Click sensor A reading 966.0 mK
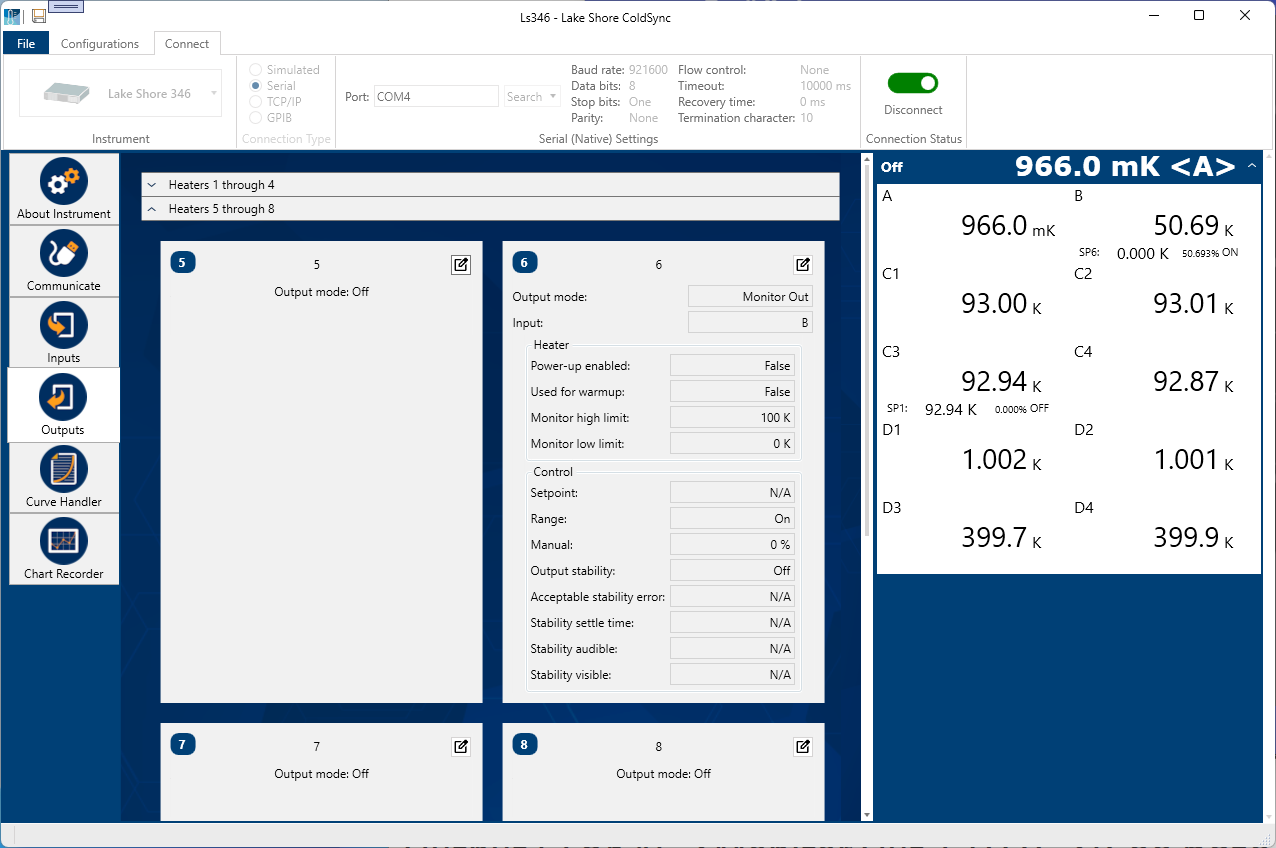 coord(1007,226)
